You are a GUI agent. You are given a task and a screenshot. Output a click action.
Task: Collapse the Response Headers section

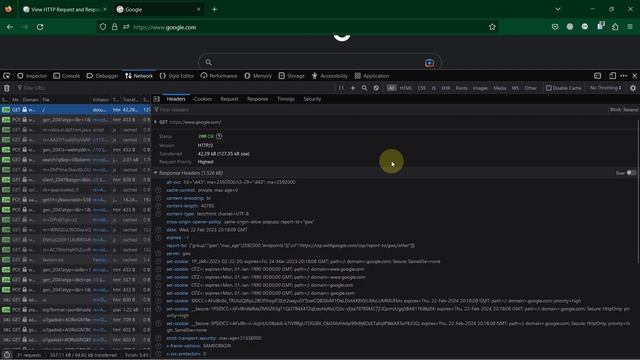(156, 173)
